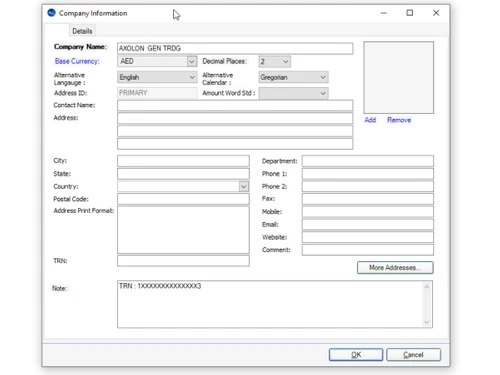Click the Mobile field
The width and height of the screenshot is (500, 375).
[368, 212]
